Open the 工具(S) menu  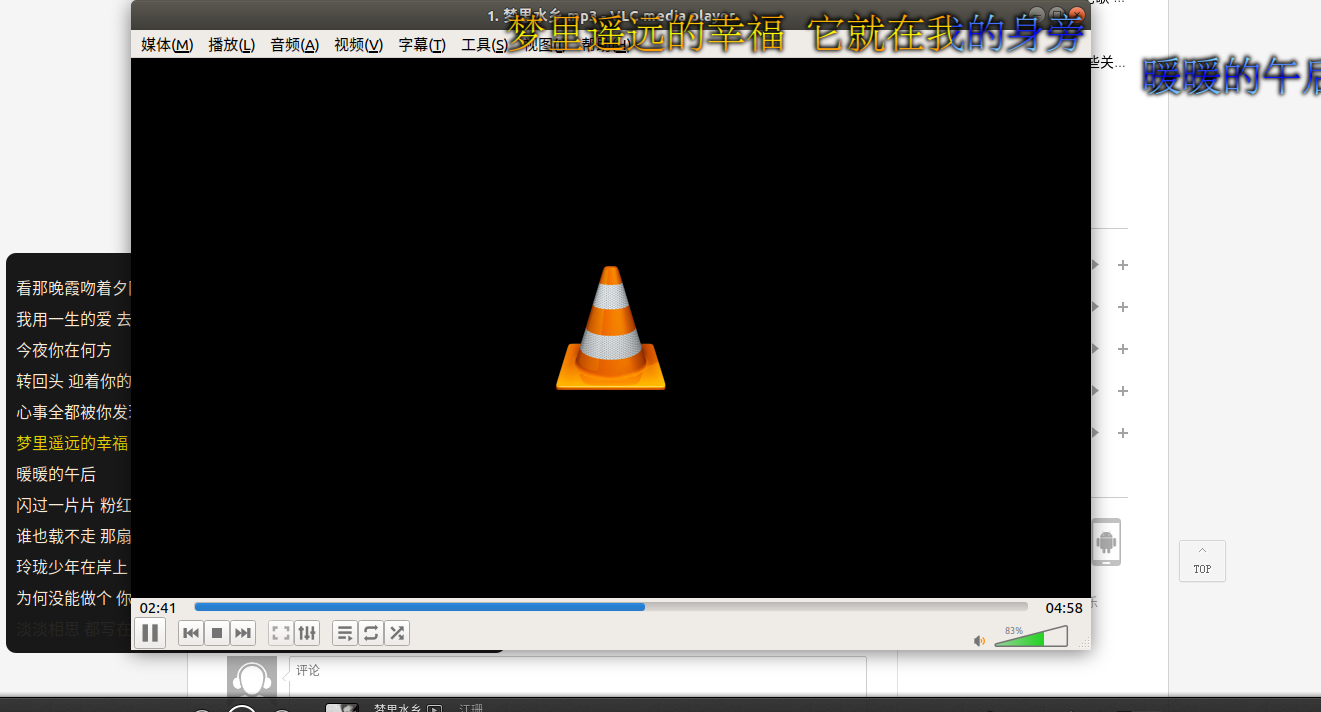pyautogui.click(x=485, y=45)
